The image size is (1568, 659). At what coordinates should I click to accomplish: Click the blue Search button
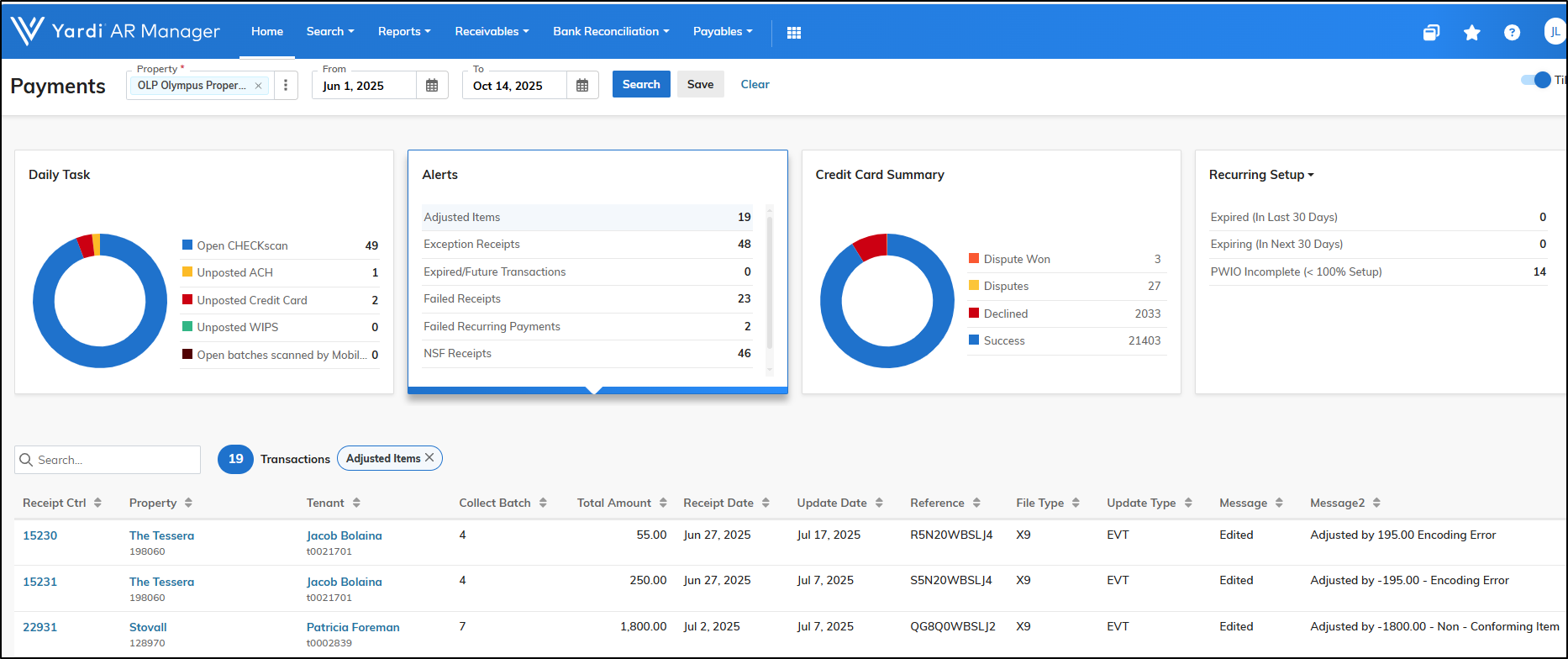tap(641, 84)
